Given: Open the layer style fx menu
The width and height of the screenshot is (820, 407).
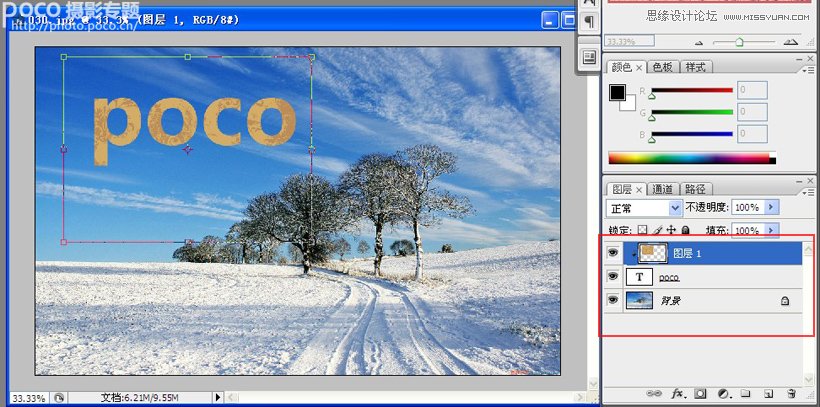Looking at the screenshot, I should coord(678,393).
